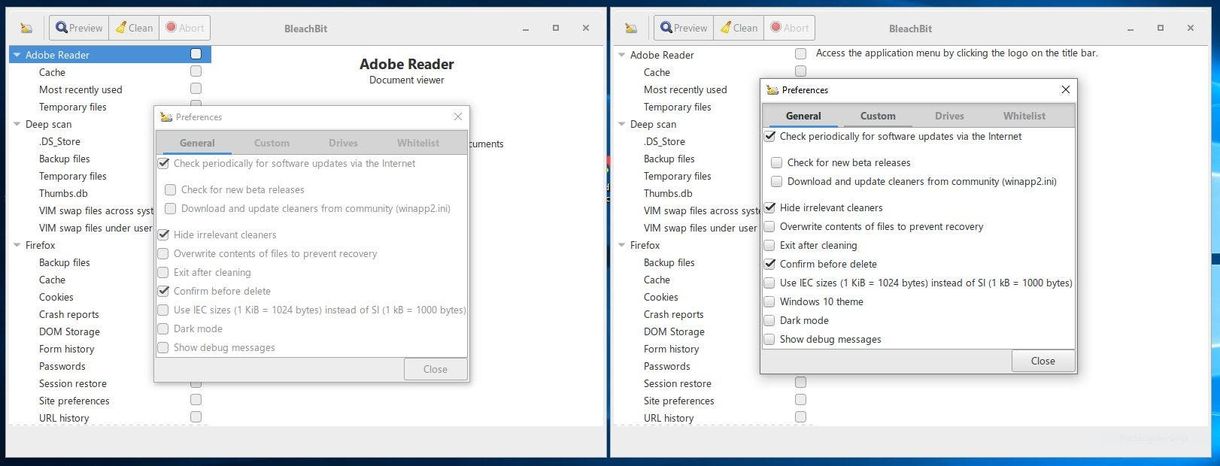Collapse Deep scan tree node in left window
The image size is (1220, 466).
point(17,125)
